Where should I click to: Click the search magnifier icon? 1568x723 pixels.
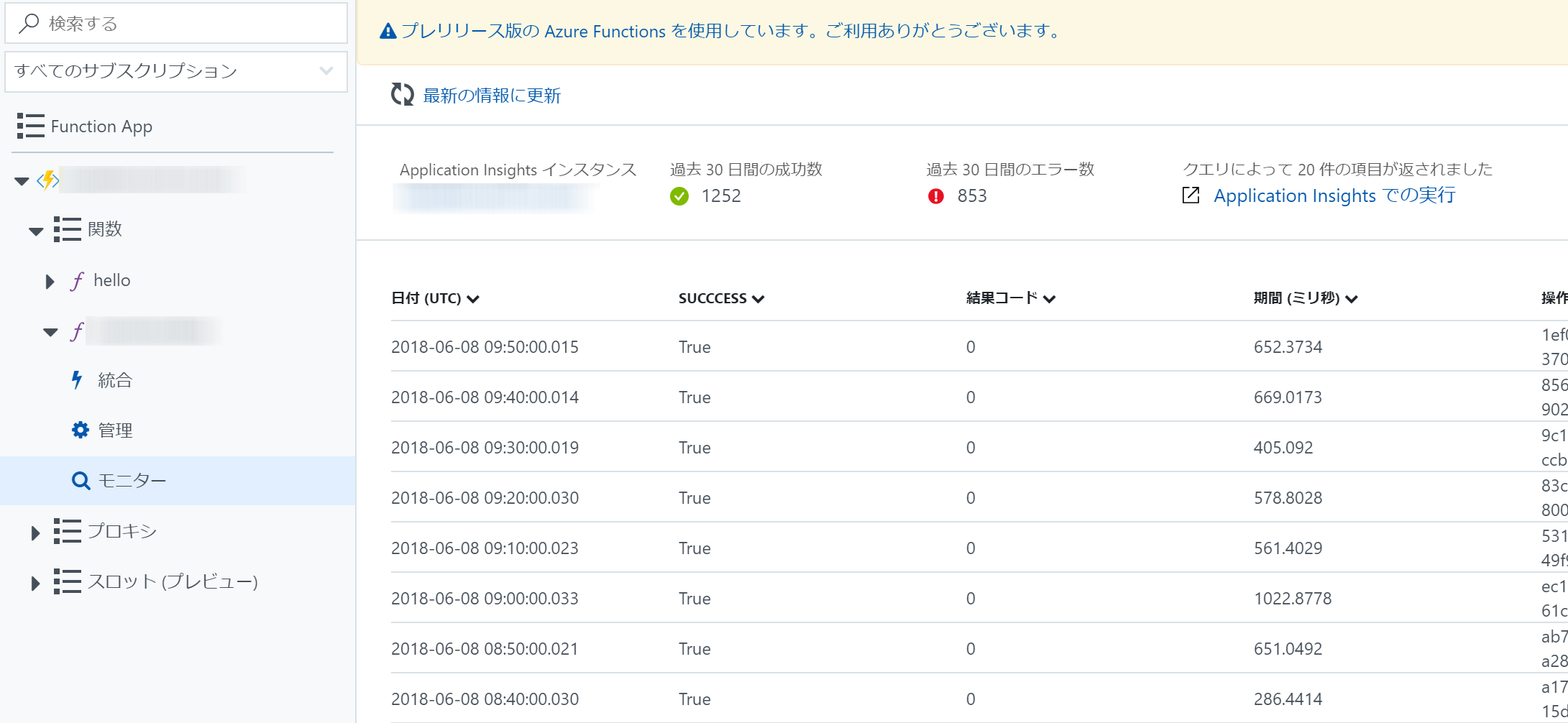pyautogui.click(x=29, y=24)
